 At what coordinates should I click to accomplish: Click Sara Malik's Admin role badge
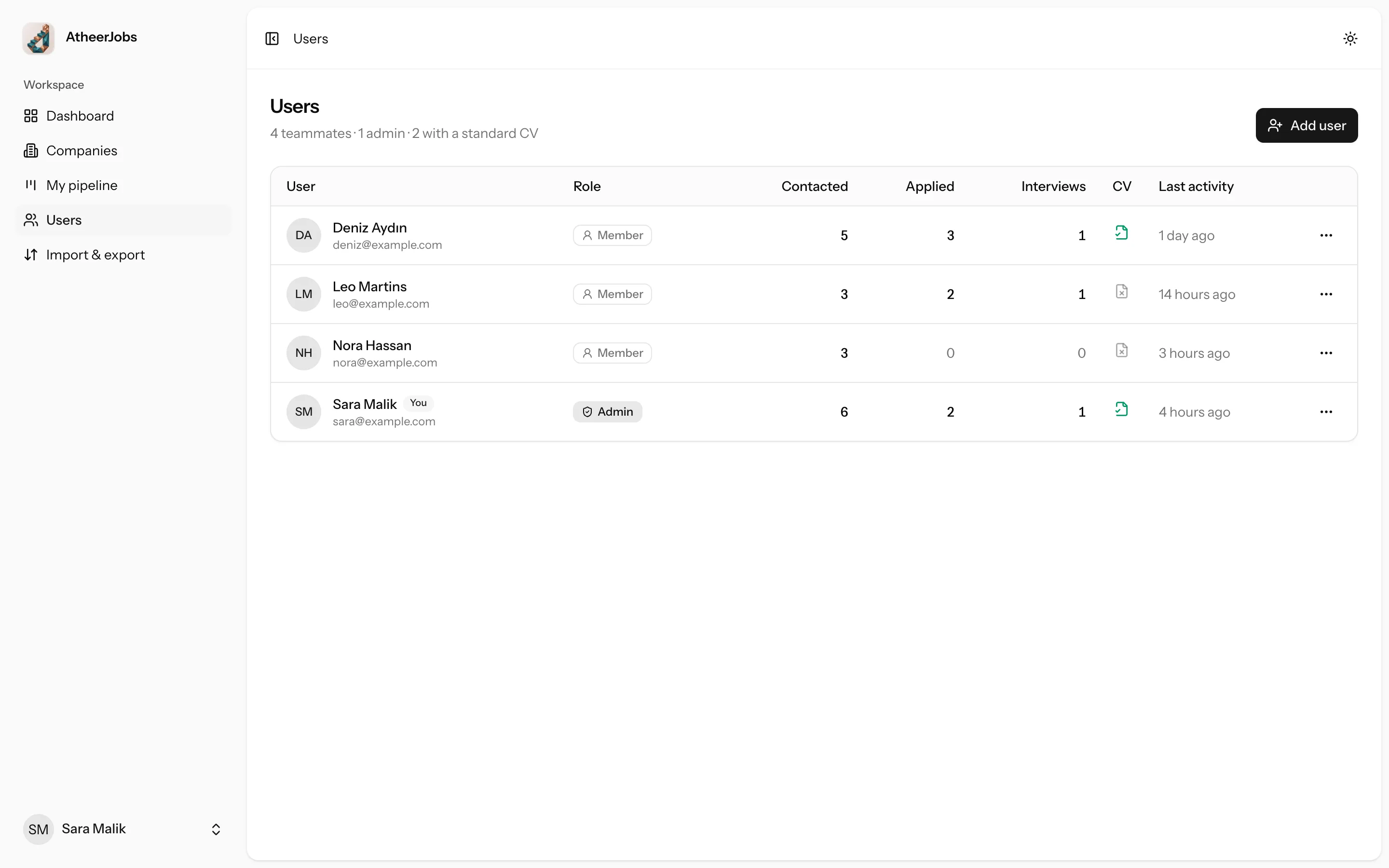point(607,412)
